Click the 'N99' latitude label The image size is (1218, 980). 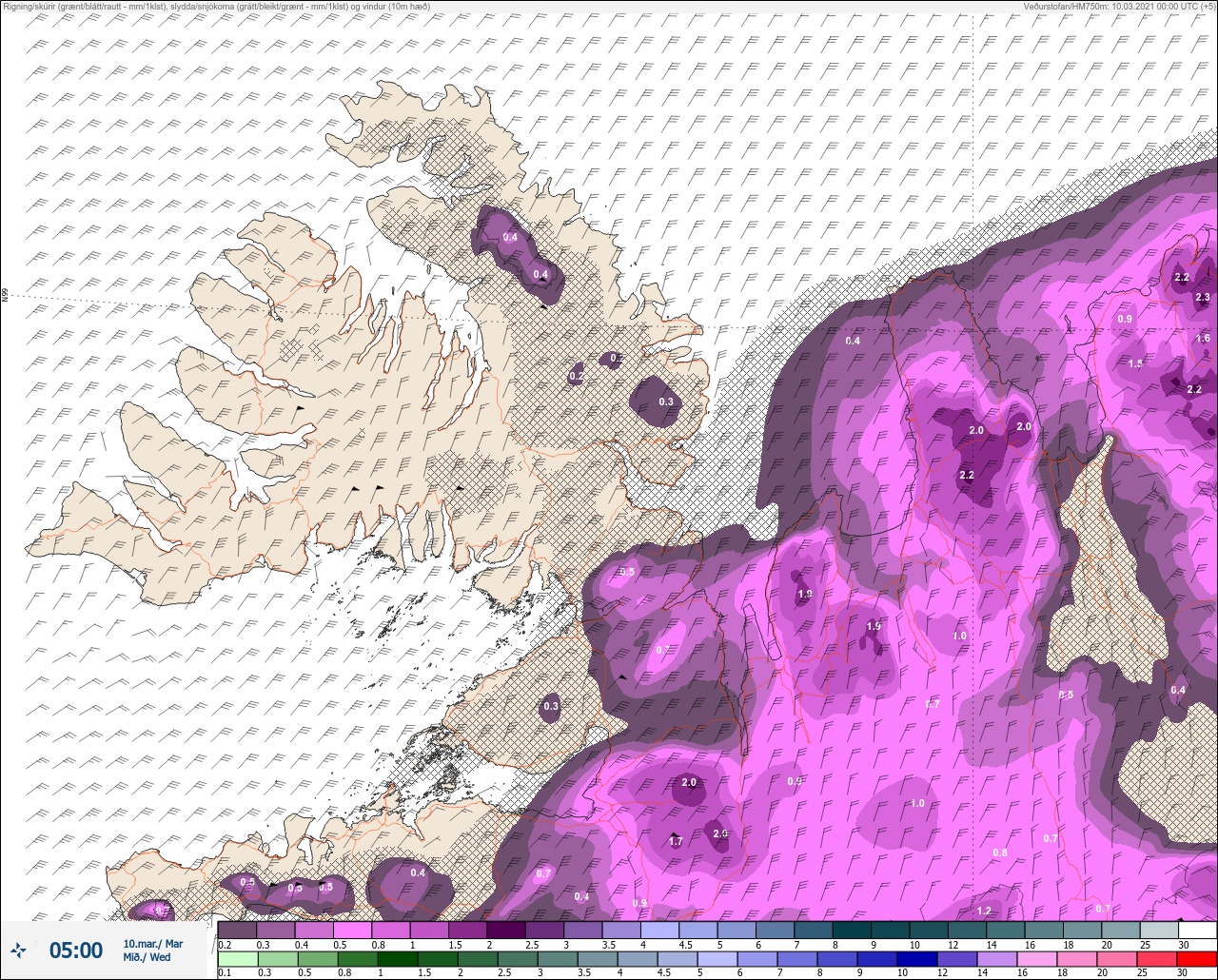[5, 296]
